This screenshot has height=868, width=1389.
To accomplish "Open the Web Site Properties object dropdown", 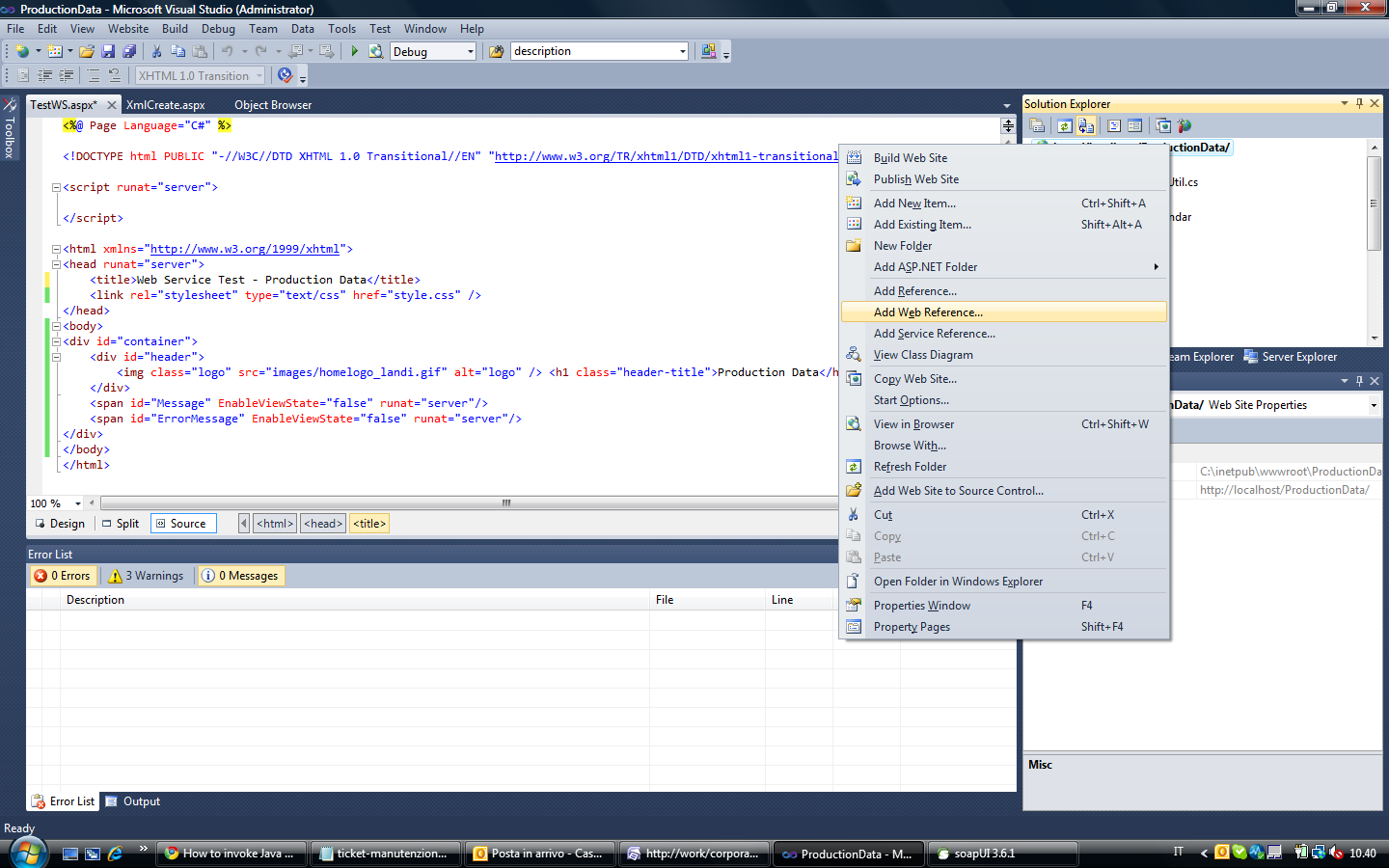I will click(x=1374, y=405).
